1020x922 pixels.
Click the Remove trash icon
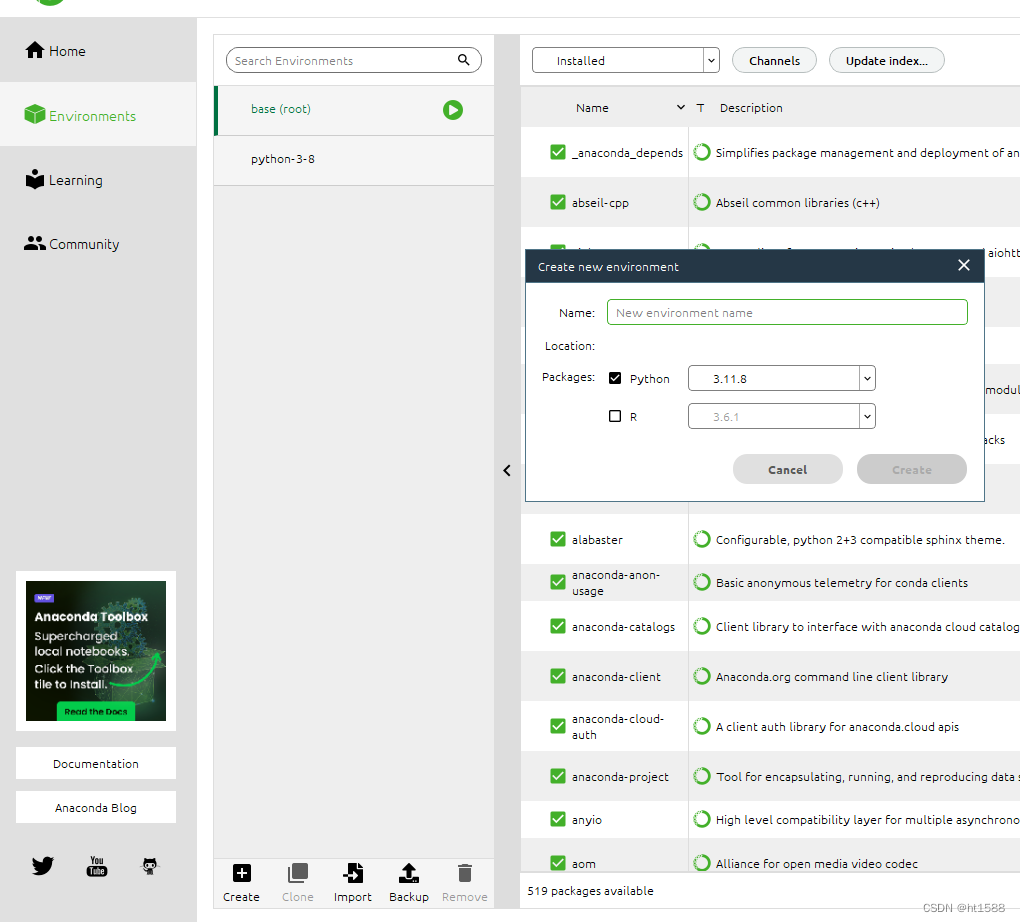[464, 873]
